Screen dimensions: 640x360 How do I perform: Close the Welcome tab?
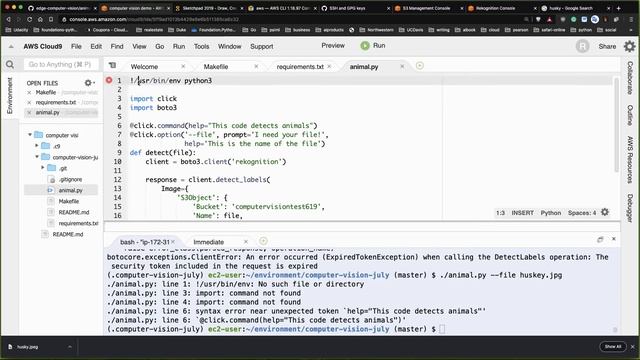tap(183, 66)
